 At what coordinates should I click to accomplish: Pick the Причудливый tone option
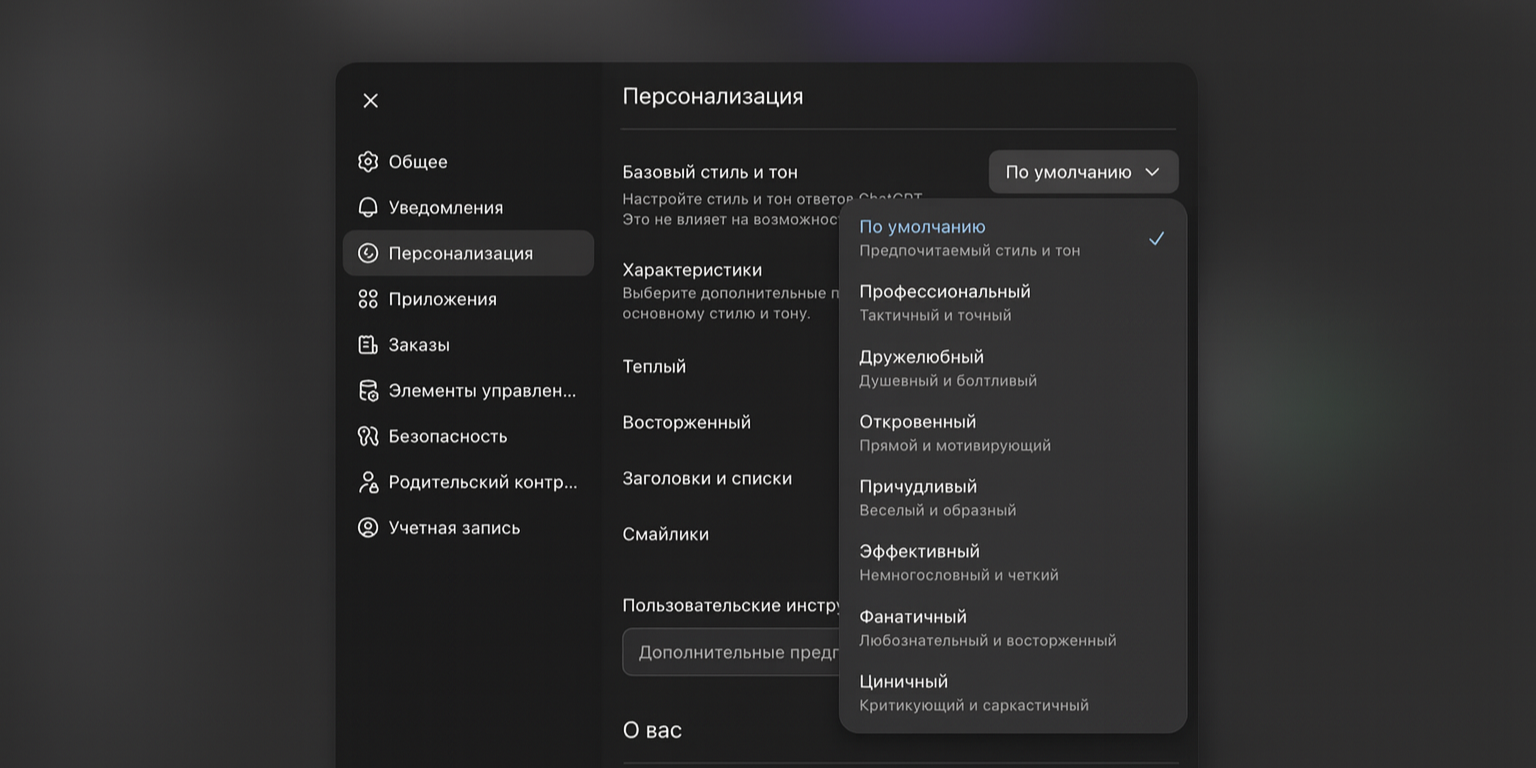click(918, 486)
